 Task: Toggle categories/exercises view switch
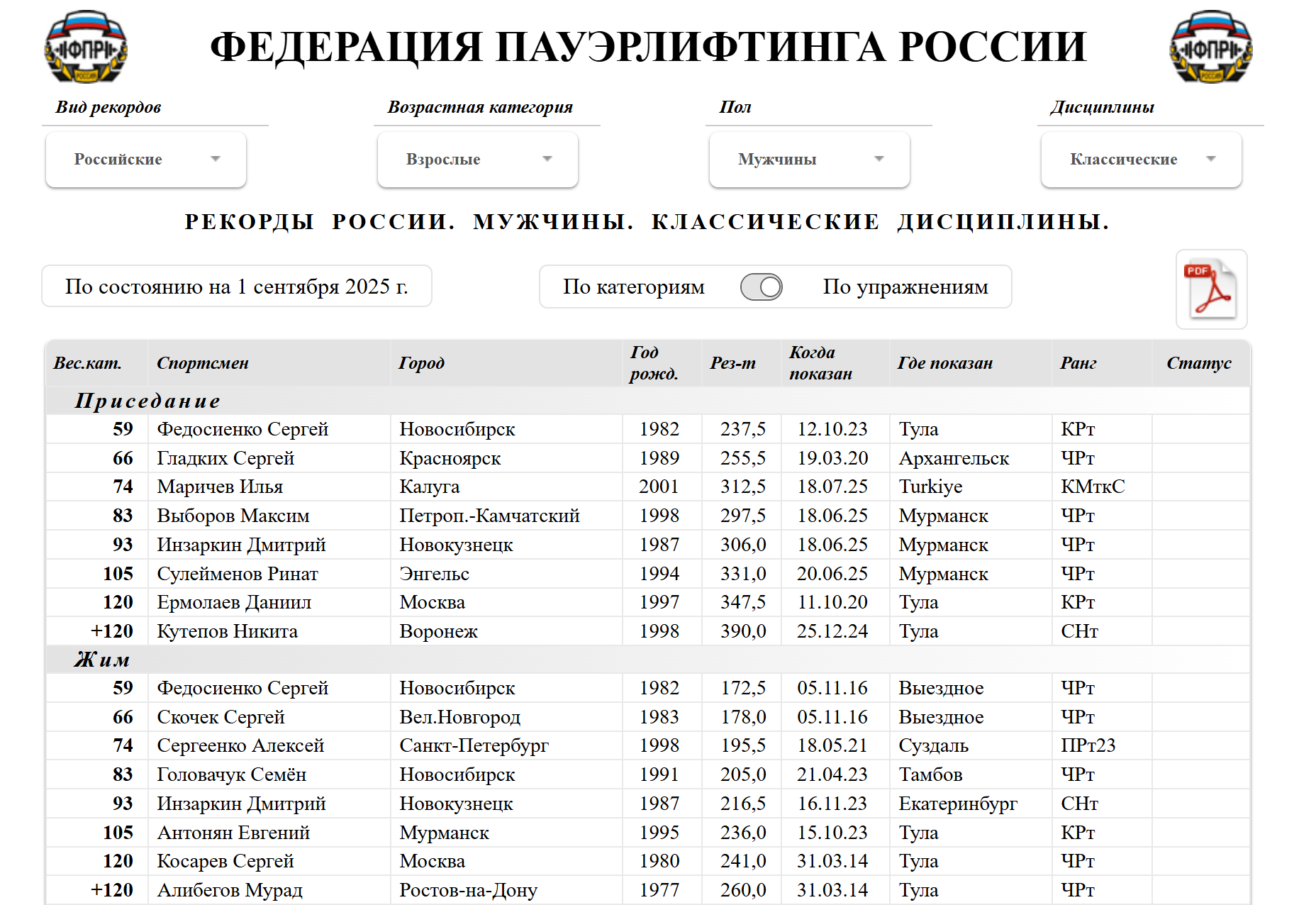click(x=761, y=287)
